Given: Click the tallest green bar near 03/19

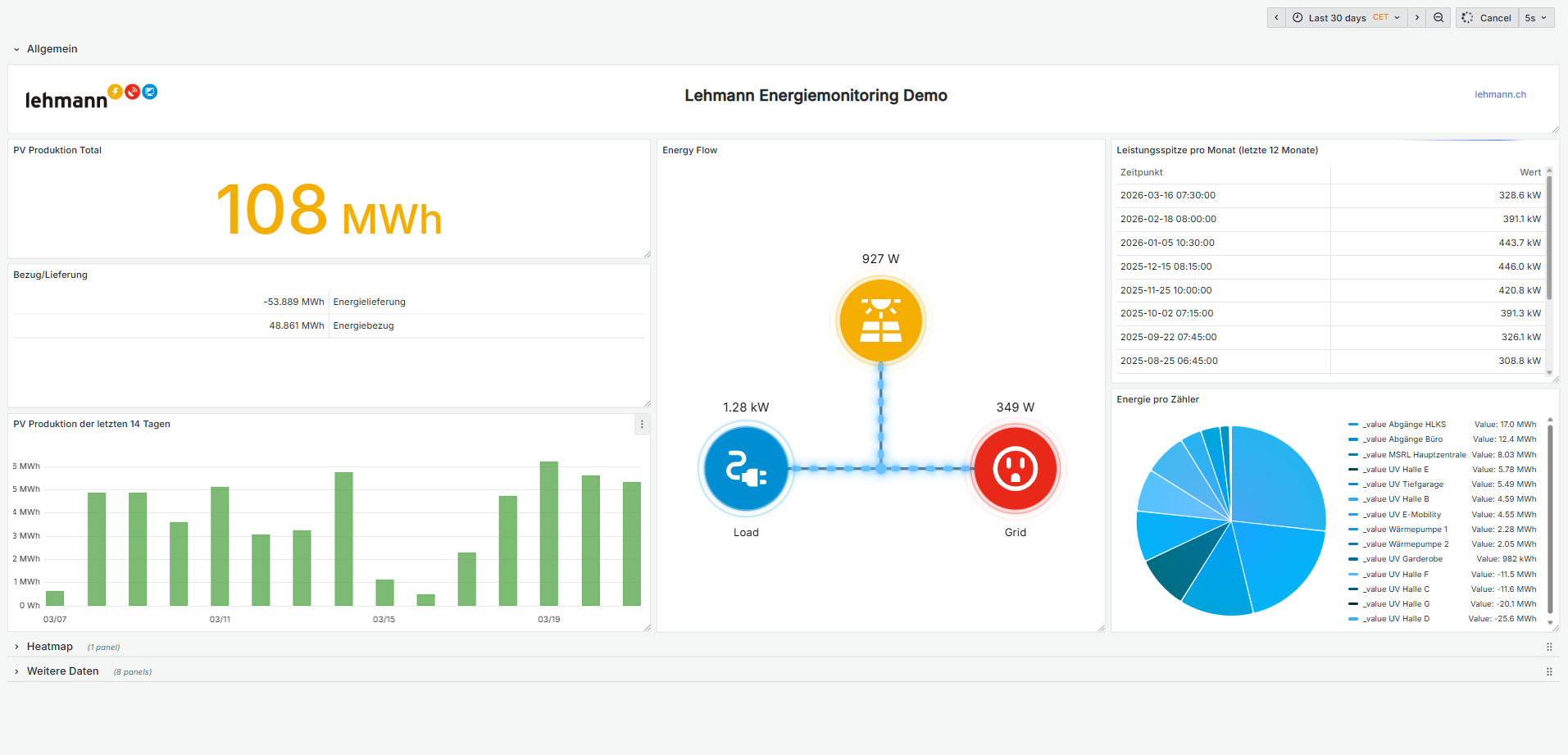Looking at the screenshot, I should [x=549, y=534].
